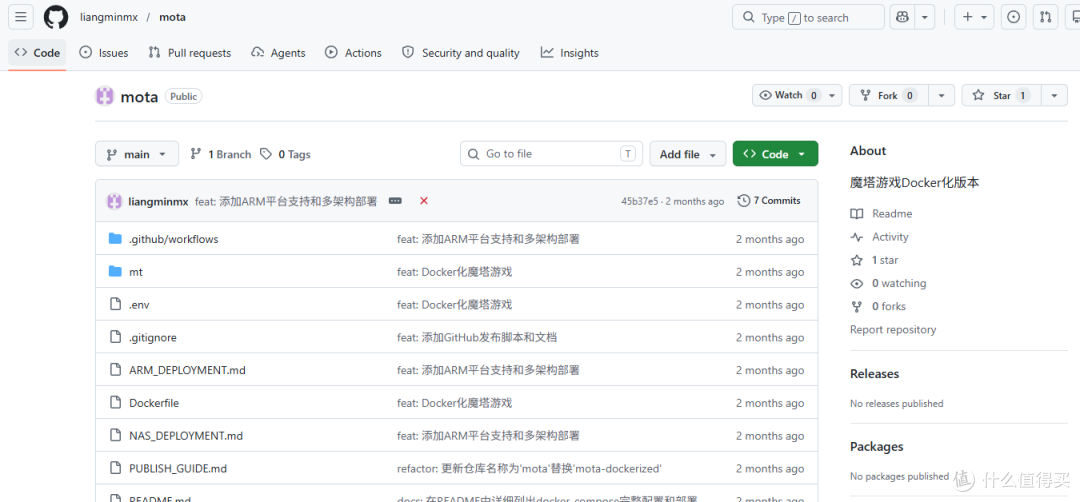This screenshot has width=1080, height=502.
Task: View failed status check red X
Action: coord(424,201)
